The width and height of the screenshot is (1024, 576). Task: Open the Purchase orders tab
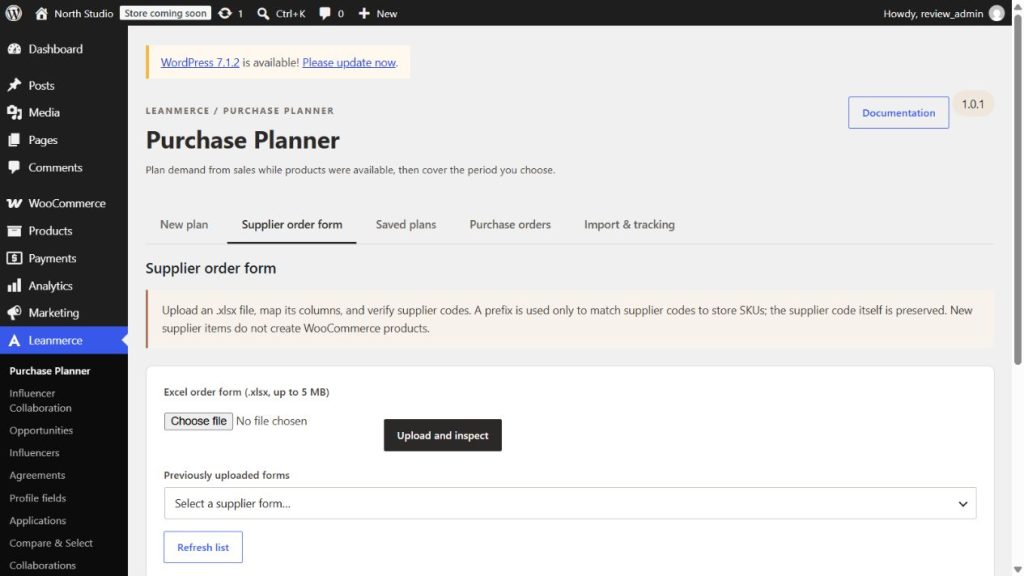click(x=510, y=224)
